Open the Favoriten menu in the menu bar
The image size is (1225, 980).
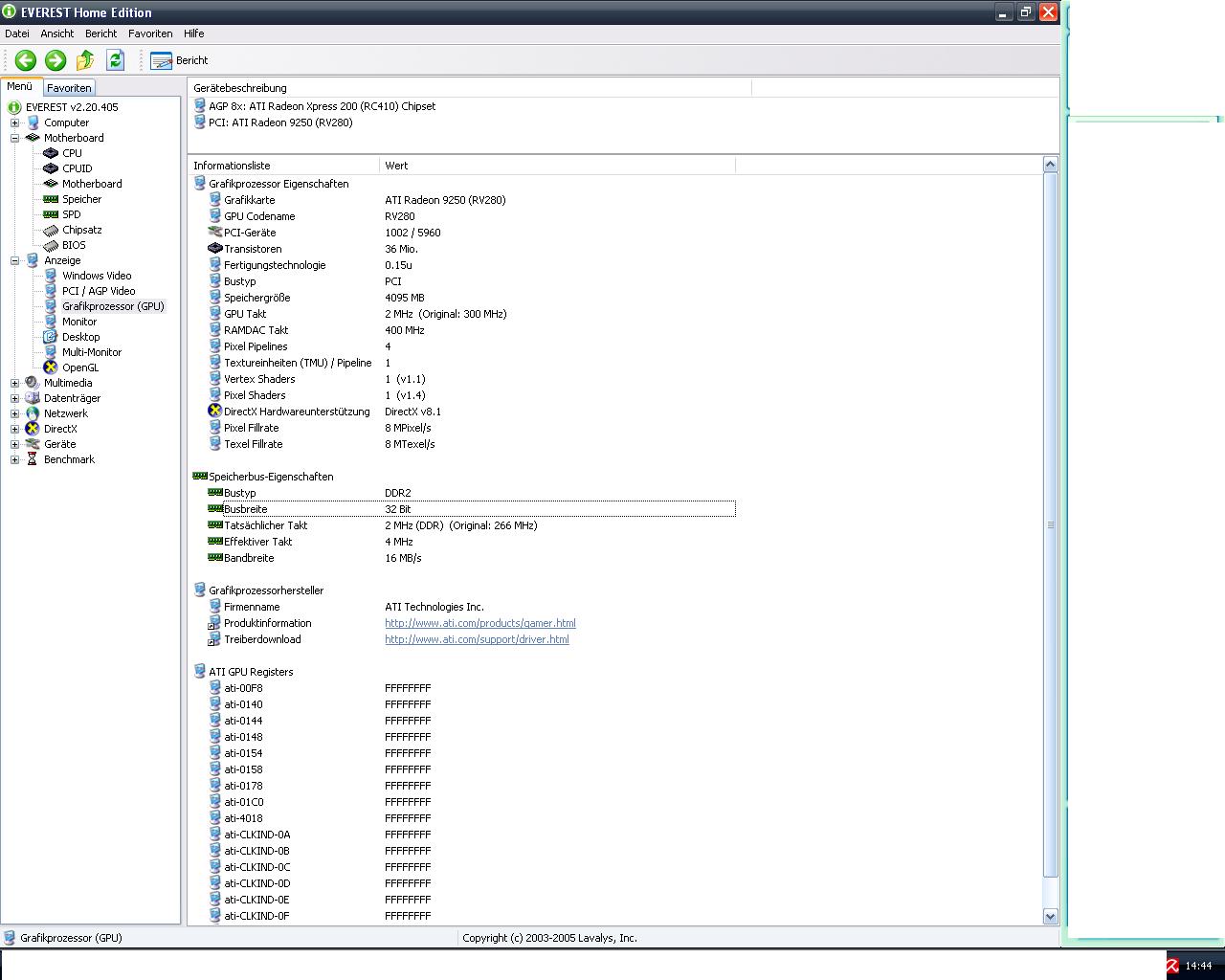pyautogui.click(x=150, y=33)
